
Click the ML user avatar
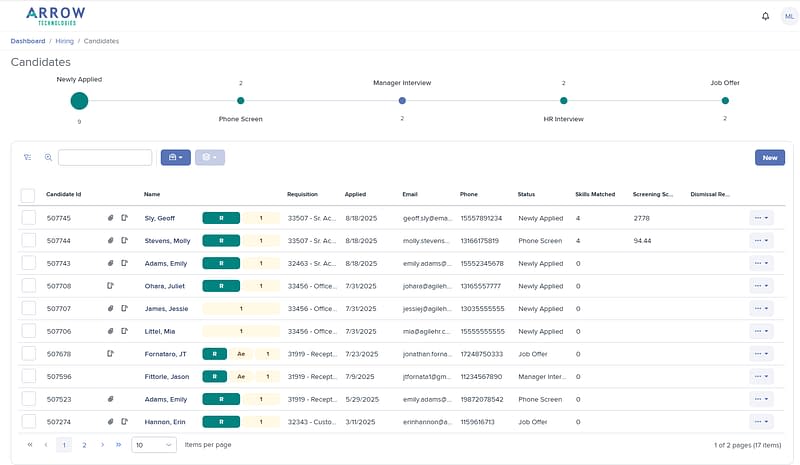789,16
